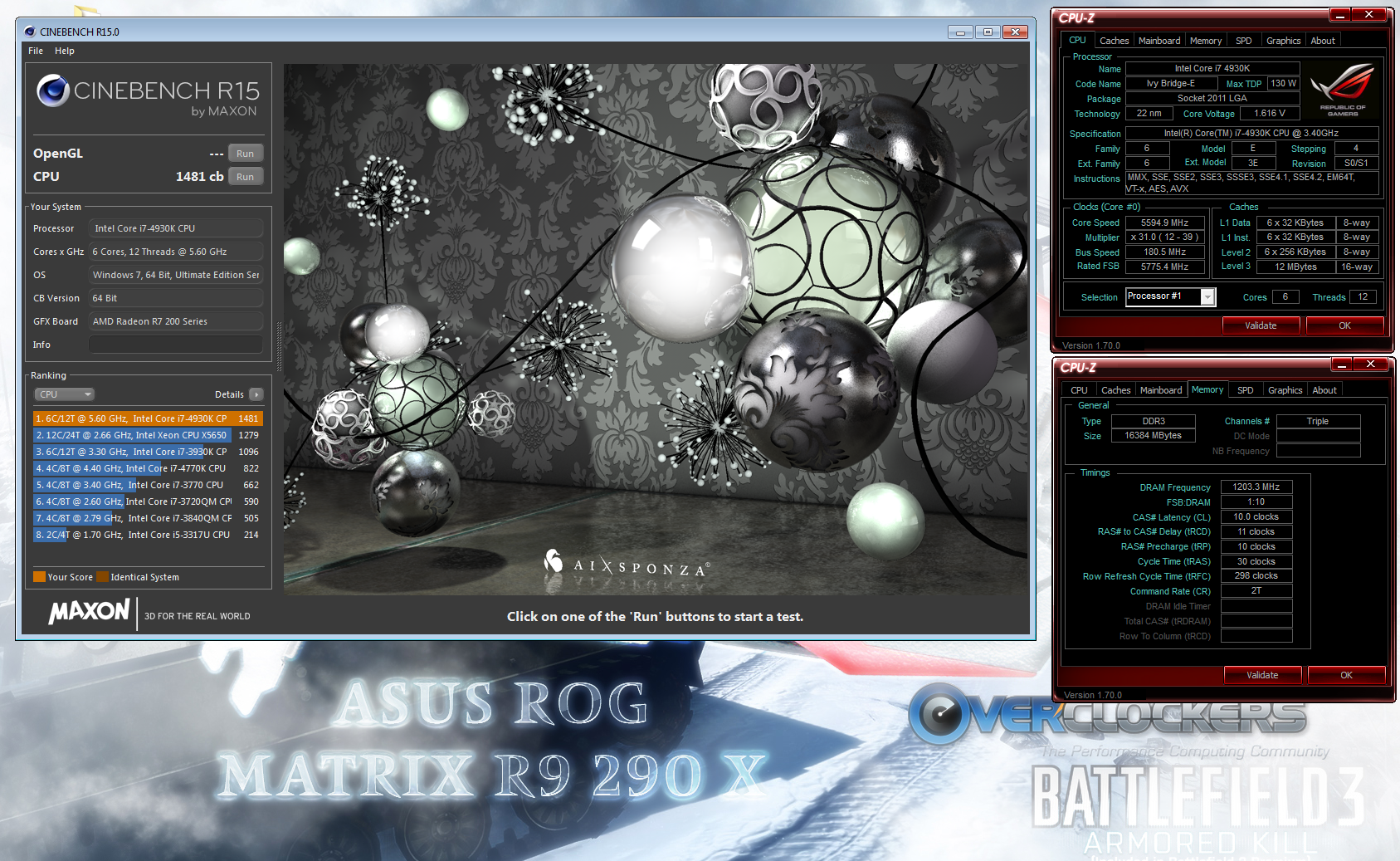The width and height of the screenshot is (1400, 861).
Task: Switch to Caches tab in lower CPU-Z window
Action: 1115,390
